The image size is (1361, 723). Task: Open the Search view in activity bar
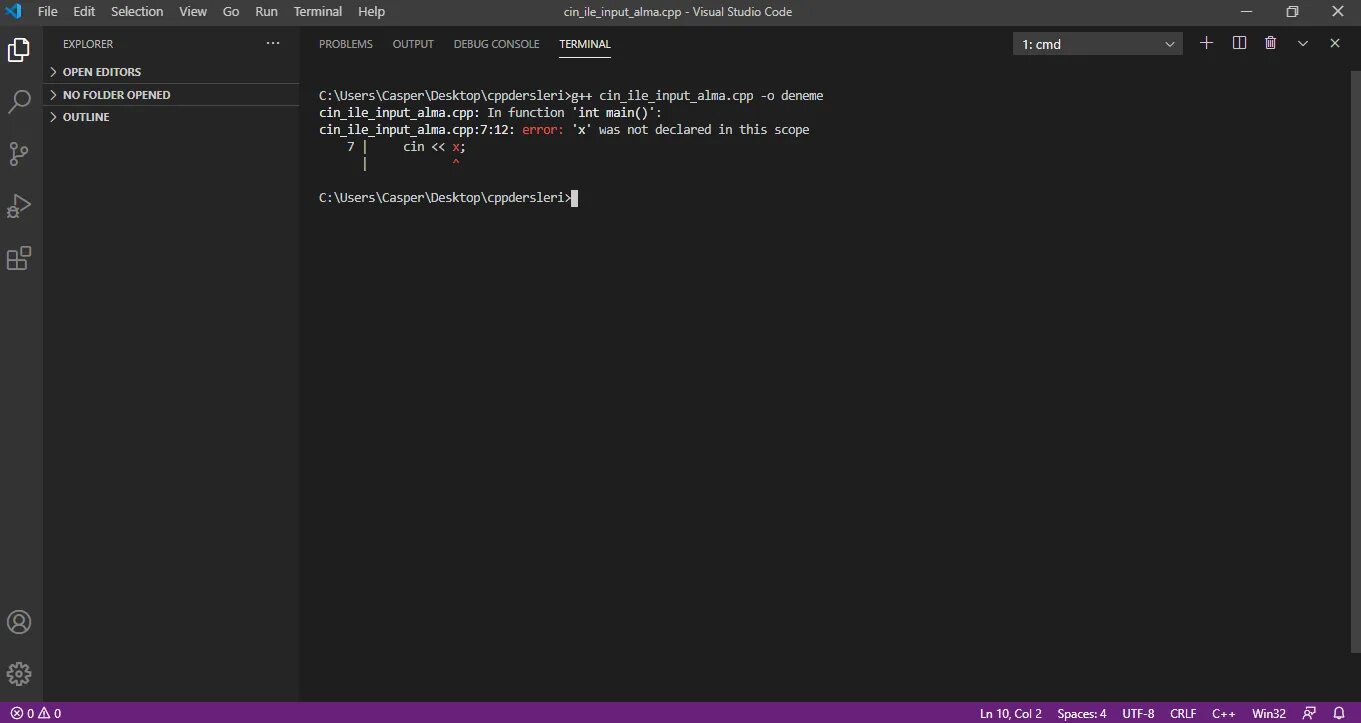point(19,102)
